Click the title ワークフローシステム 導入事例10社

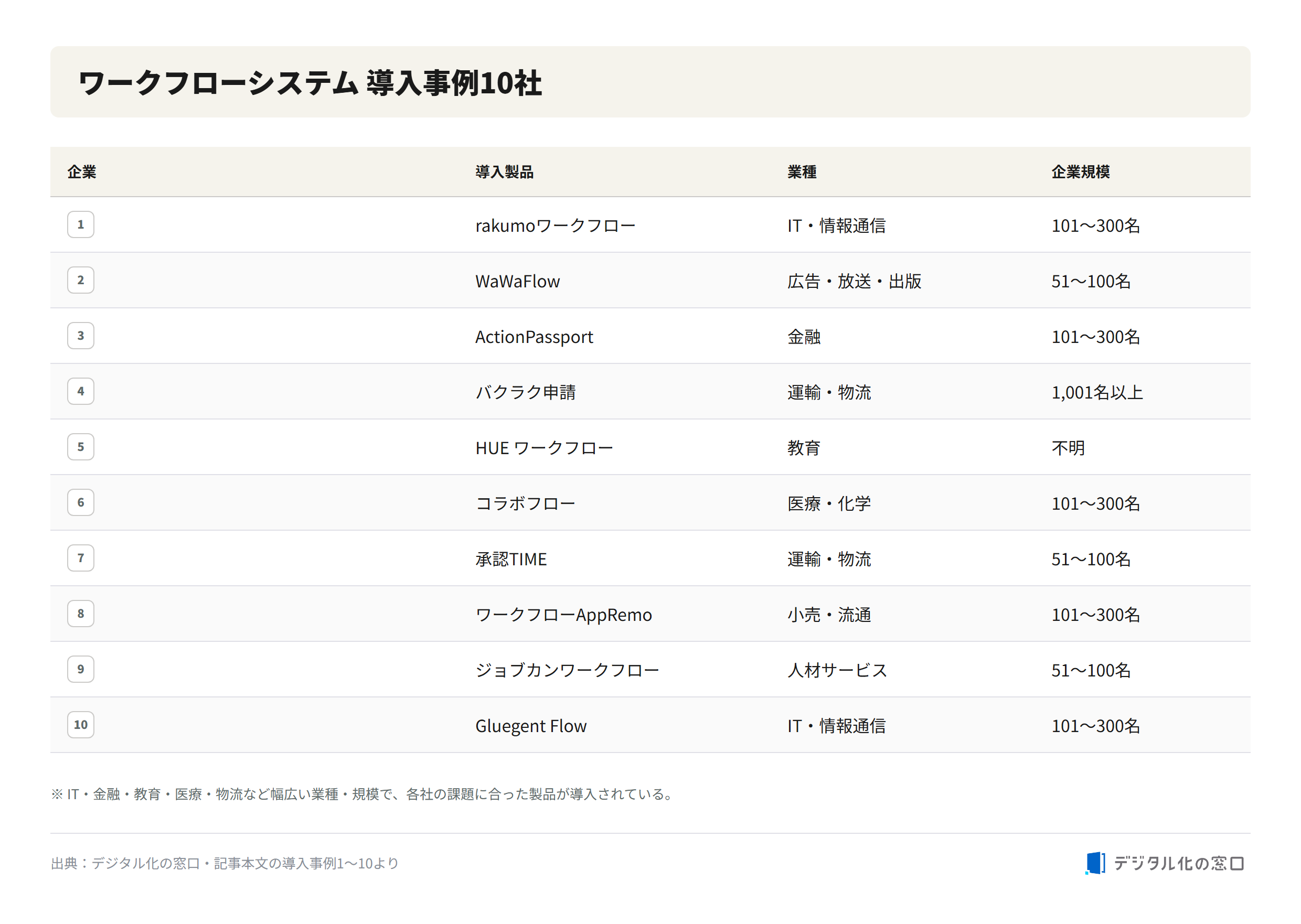tap(310, 83)
